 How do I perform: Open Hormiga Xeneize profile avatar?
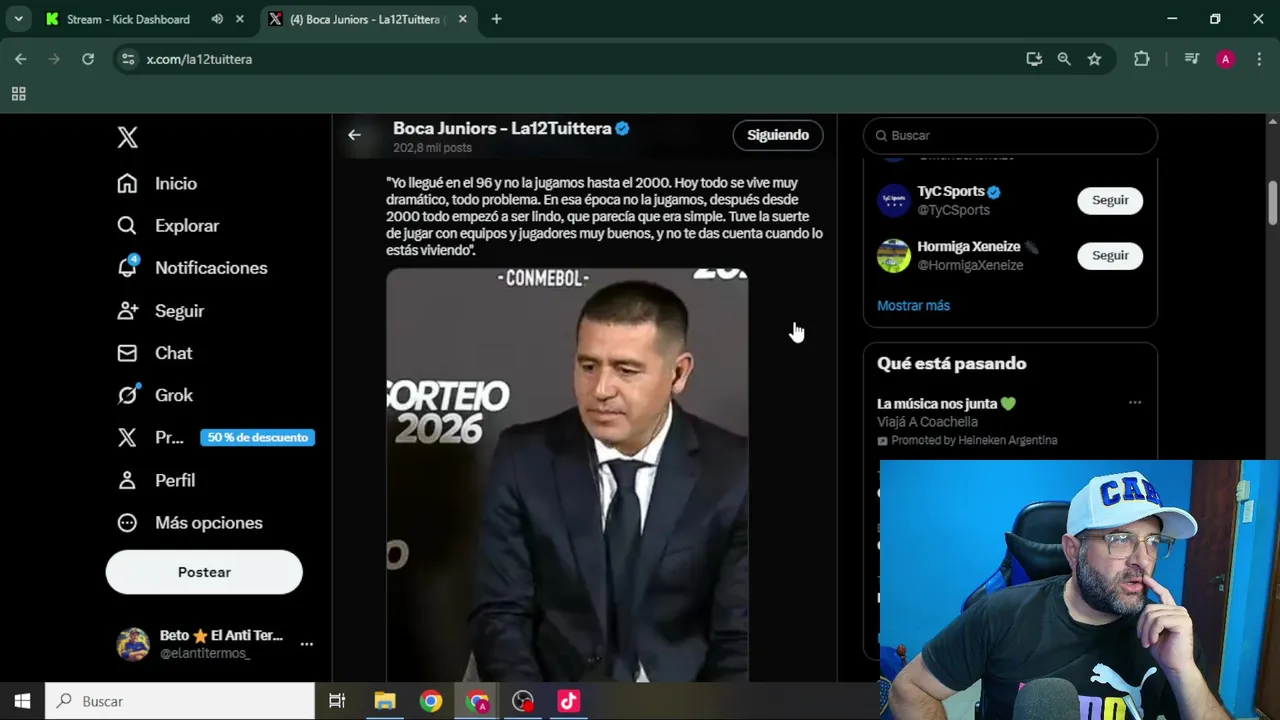pyautogui.click(x=894, y=255)
